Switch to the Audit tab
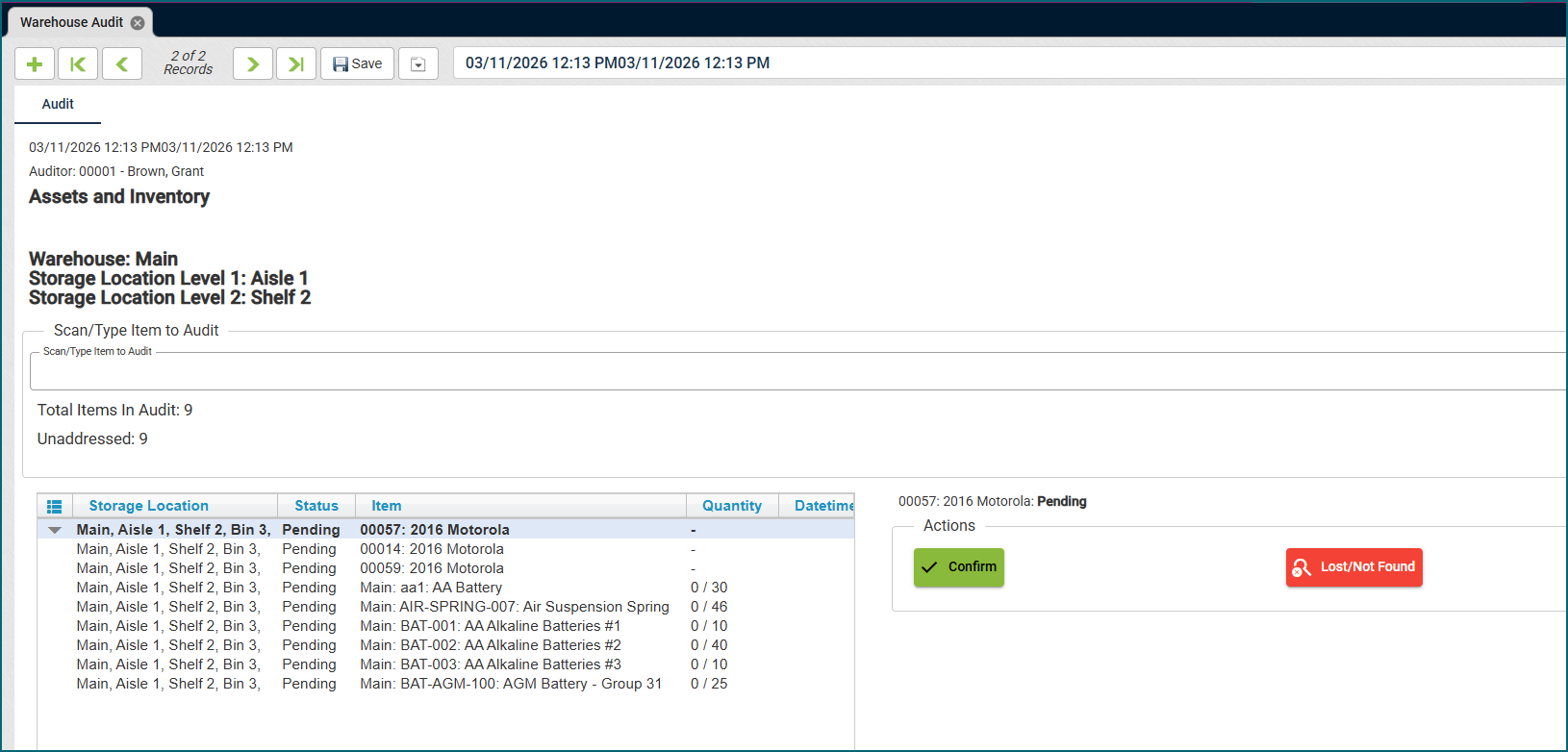This screenshot has height=752, width=1568. click(58, 104)
